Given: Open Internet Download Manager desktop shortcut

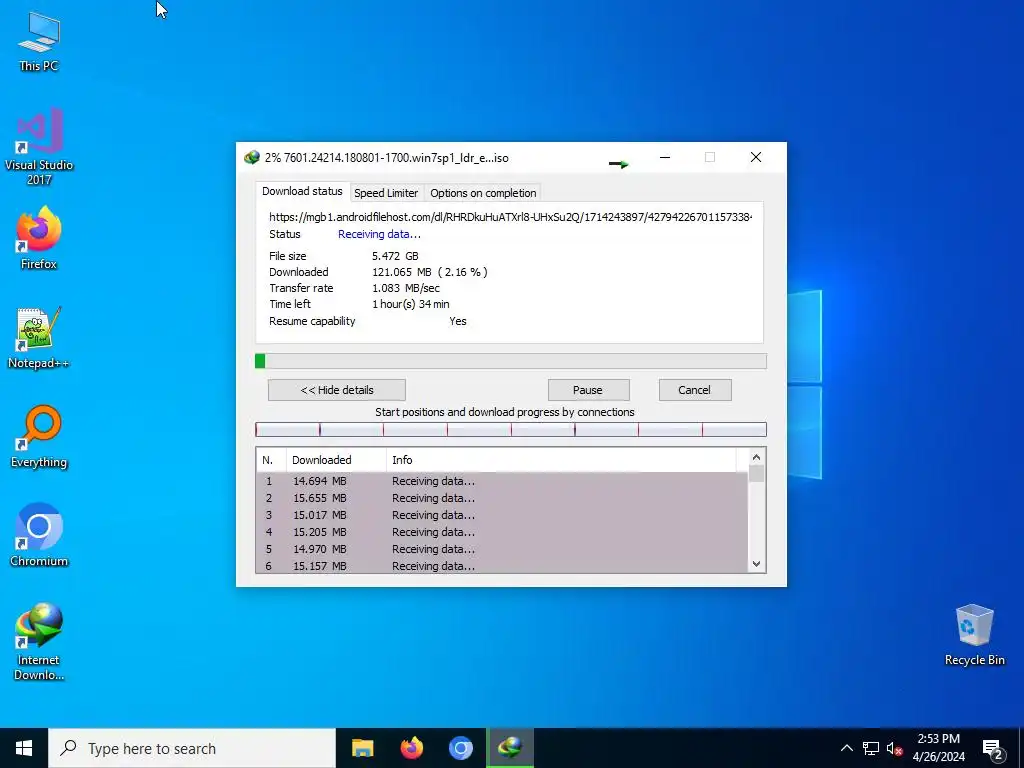Looking at the screenshot, I should pyautogui.click(x=39, y=641).
